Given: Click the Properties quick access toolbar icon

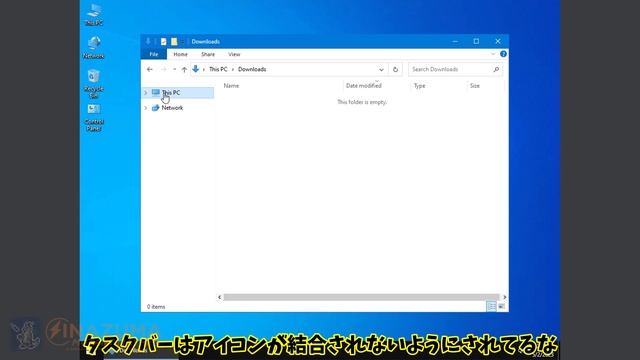Looking at the screenshot, I should pos(164,42).
